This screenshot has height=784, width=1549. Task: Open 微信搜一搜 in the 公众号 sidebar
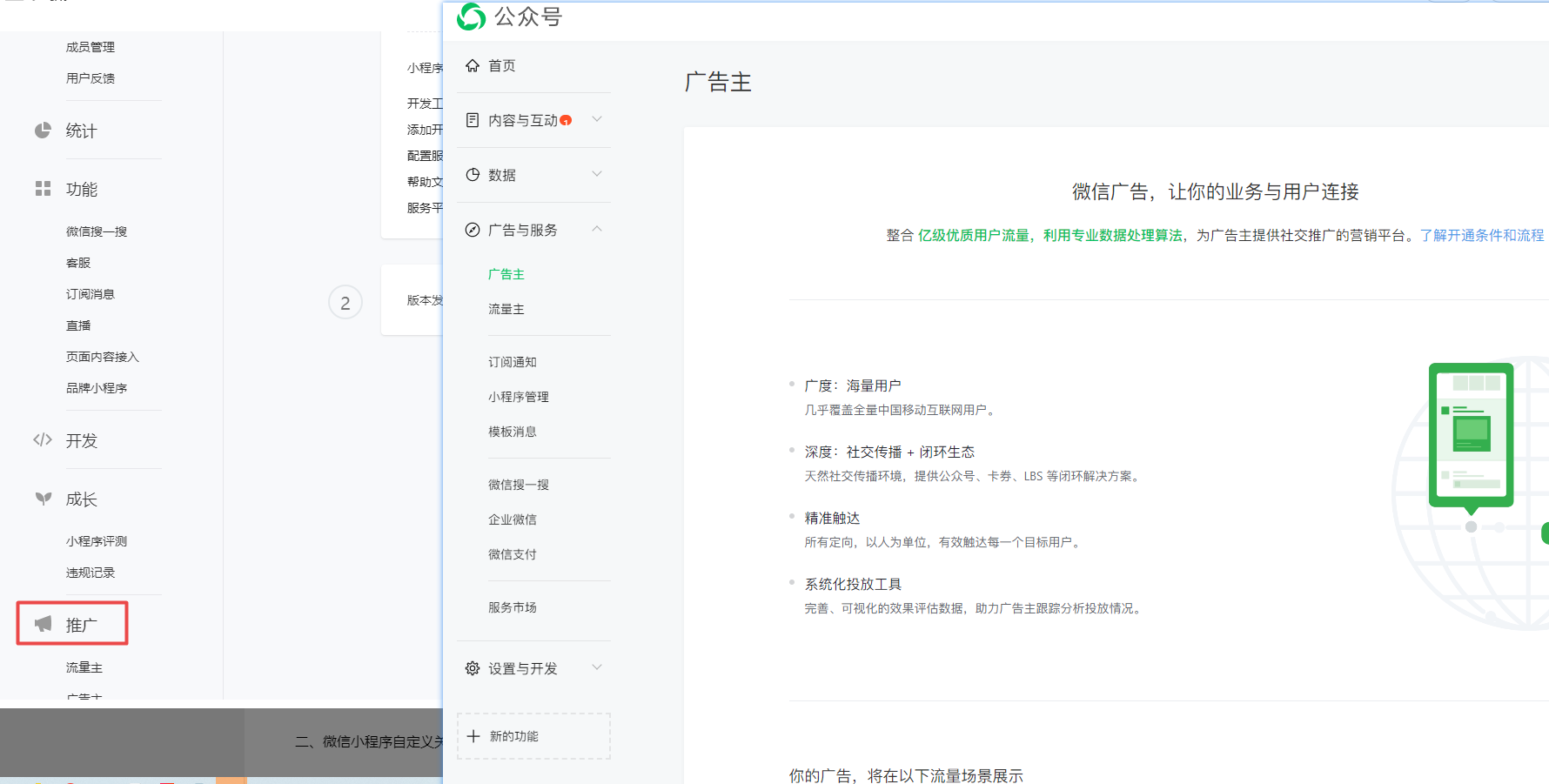pyautogui.click(x=519, y=485)
